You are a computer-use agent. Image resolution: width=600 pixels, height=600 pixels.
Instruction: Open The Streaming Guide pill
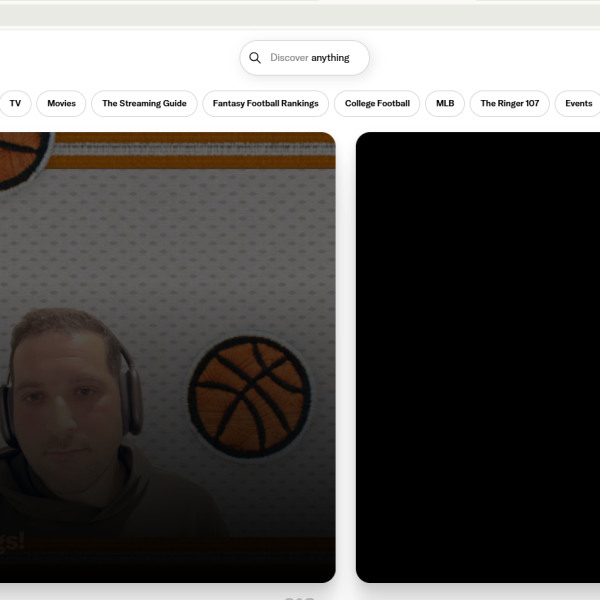(144, 103)
